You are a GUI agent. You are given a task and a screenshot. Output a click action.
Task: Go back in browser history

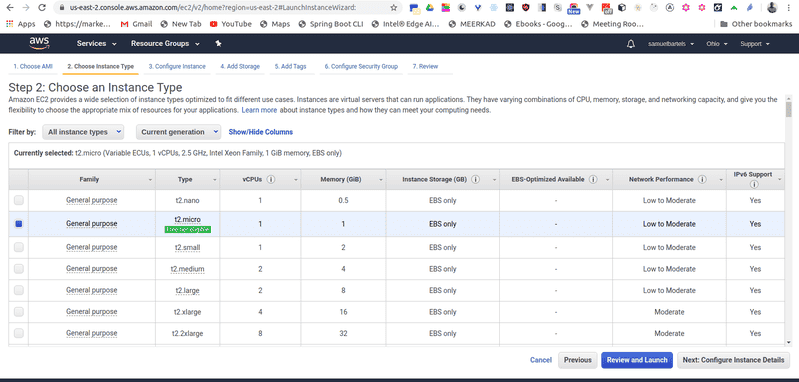click(x=11, y=8)
